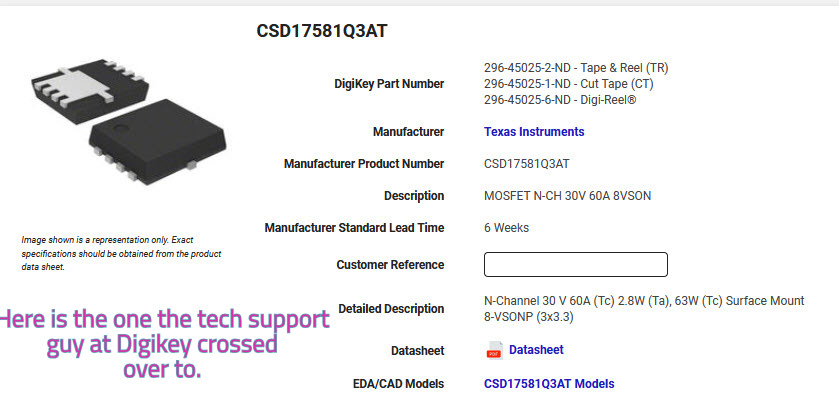Click the Digi-Reel part number
Image resolution: width=839 pixels, height=413 pixels.
pos(560,100)
